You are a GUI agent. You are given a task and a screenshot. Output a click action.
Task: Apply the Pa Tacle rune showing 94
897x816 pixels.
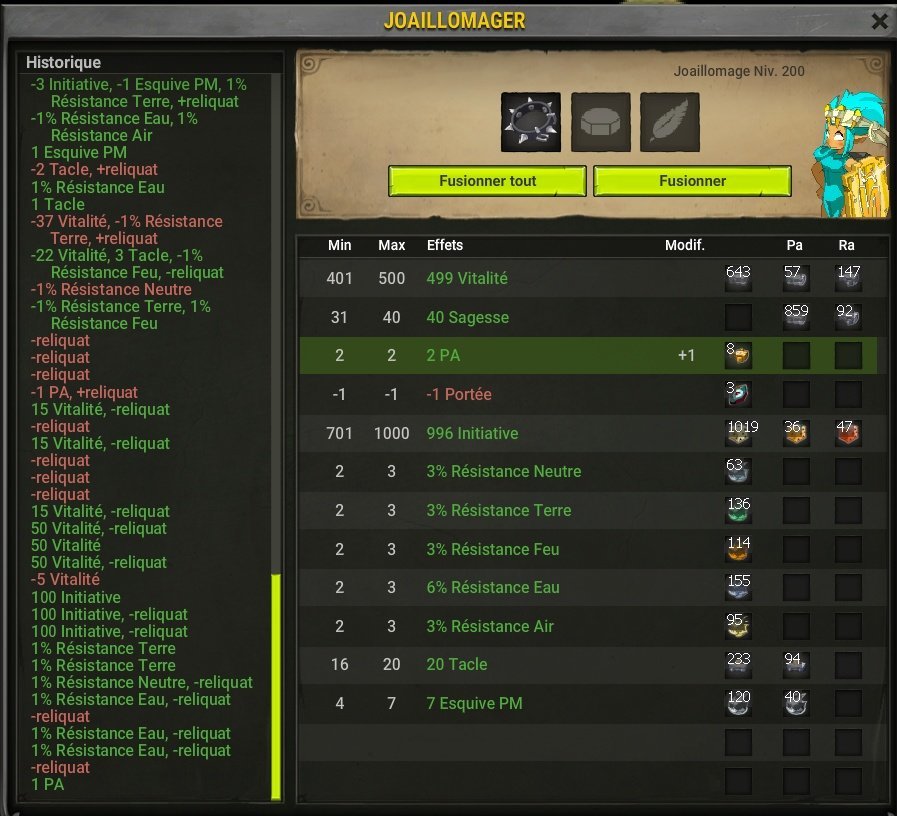pos(796,664)
